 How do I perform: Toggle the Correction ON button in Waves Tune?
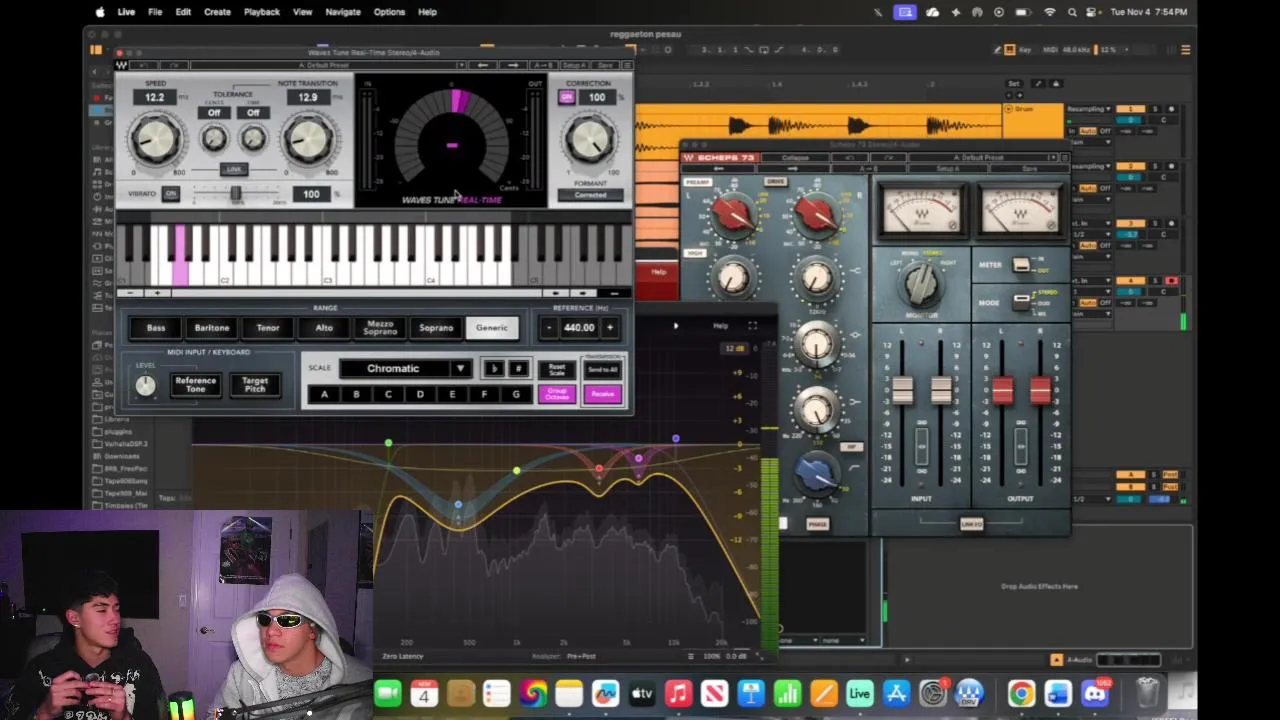tap(567, 97)
